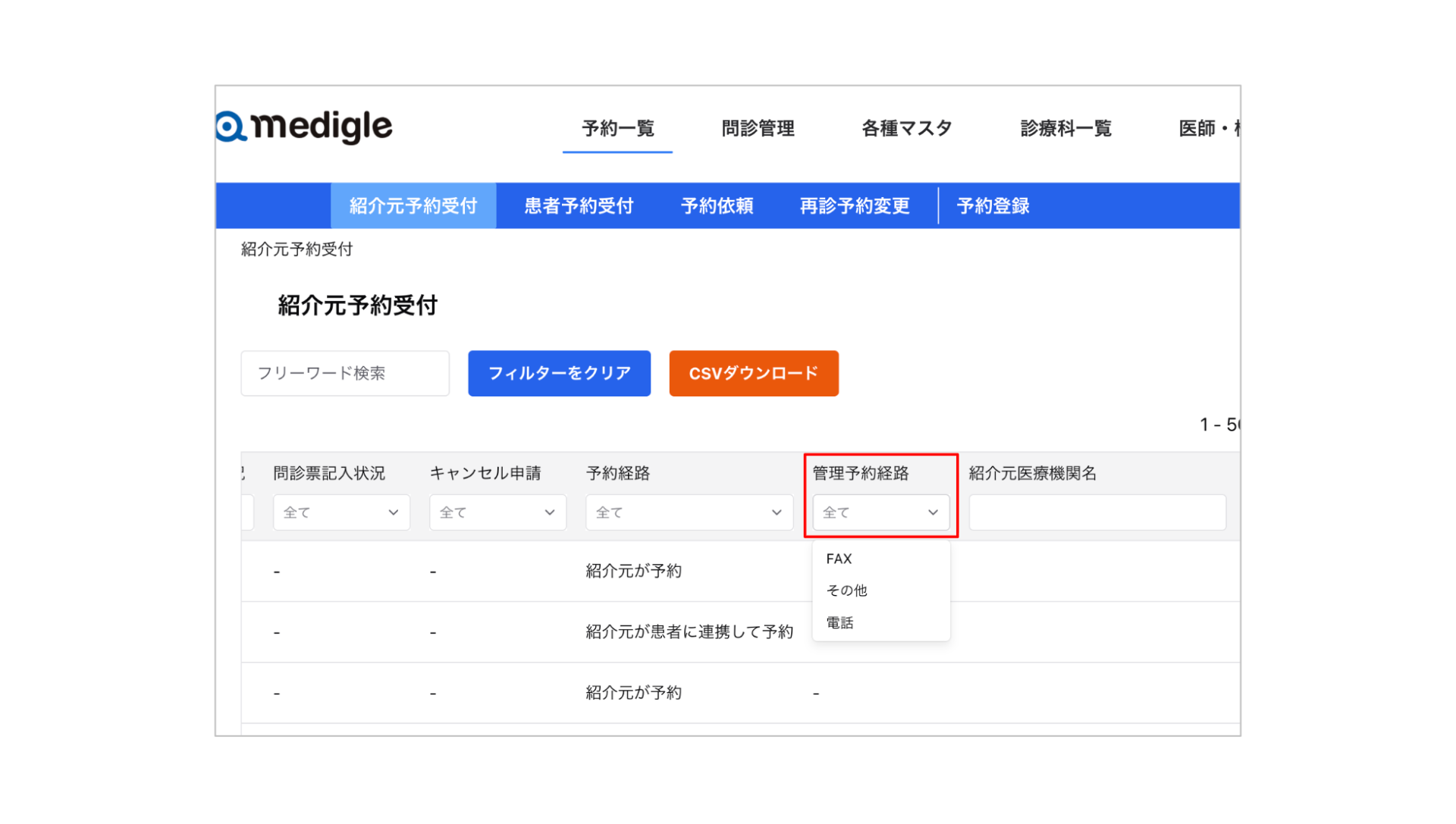Click the 管理予約経路 dropdown chevron

point(933,512)
